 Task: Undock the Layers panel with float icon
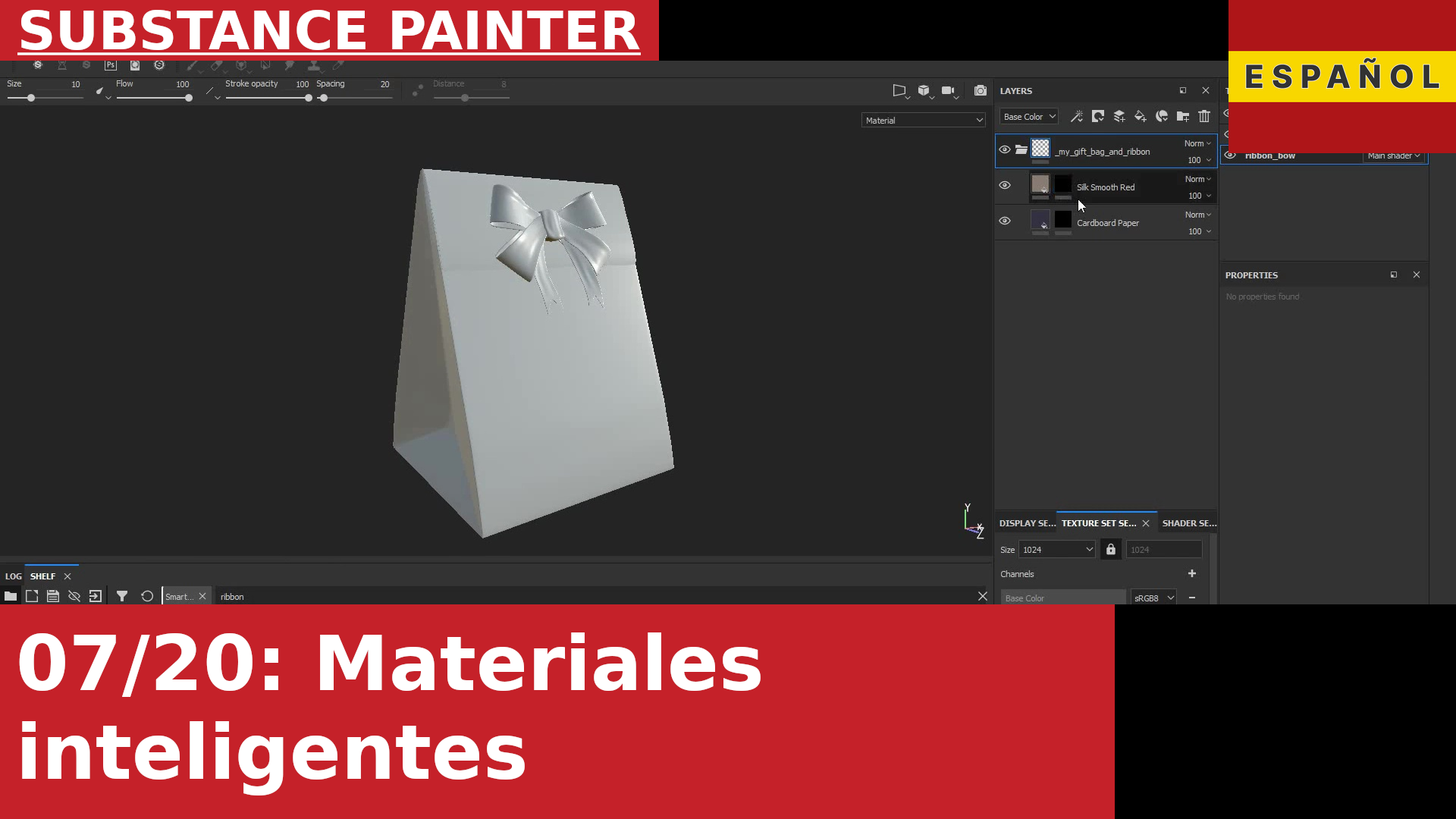(1183, 90)
